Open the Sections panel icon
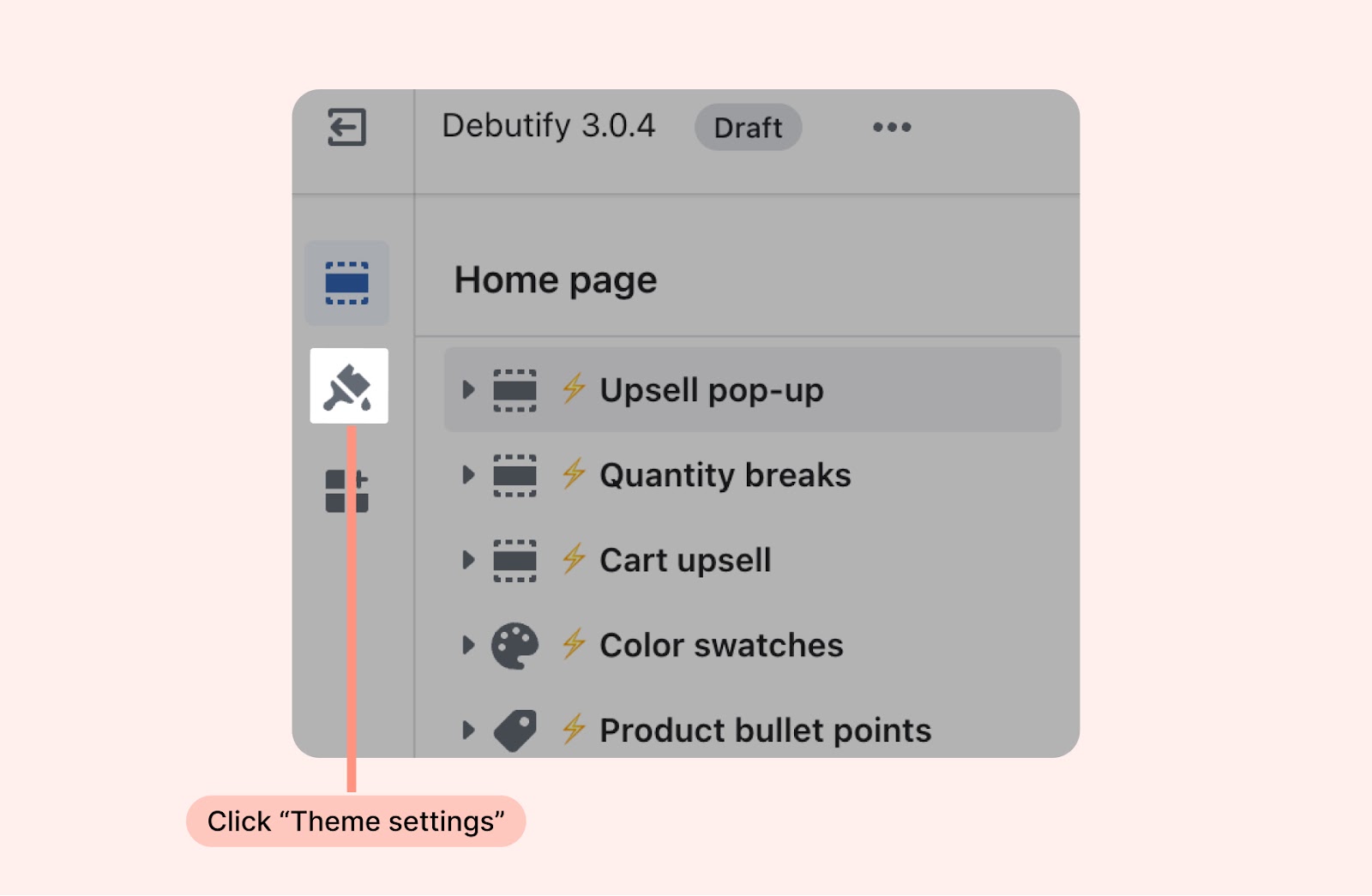The width and height of the screenshot is (1372, 896). (346, 283)
